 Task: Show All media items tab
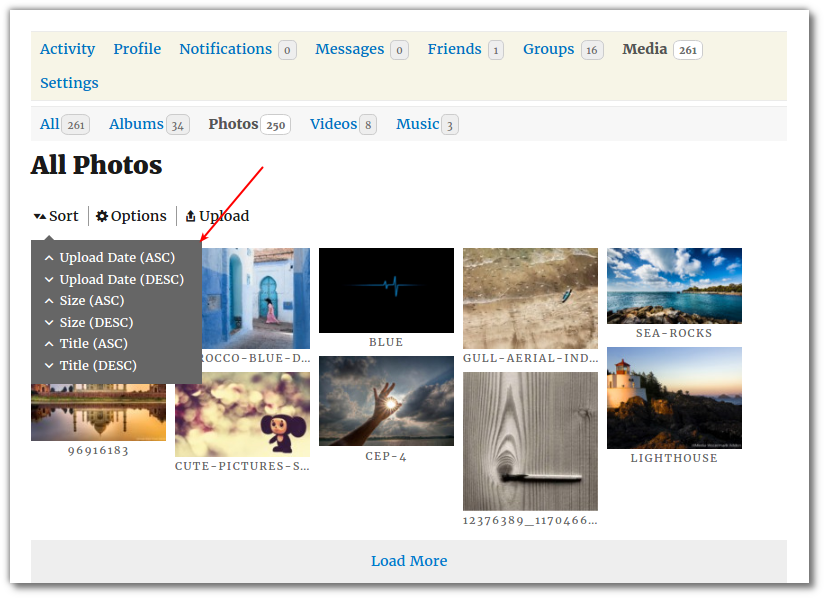click(x=49, y=124)
